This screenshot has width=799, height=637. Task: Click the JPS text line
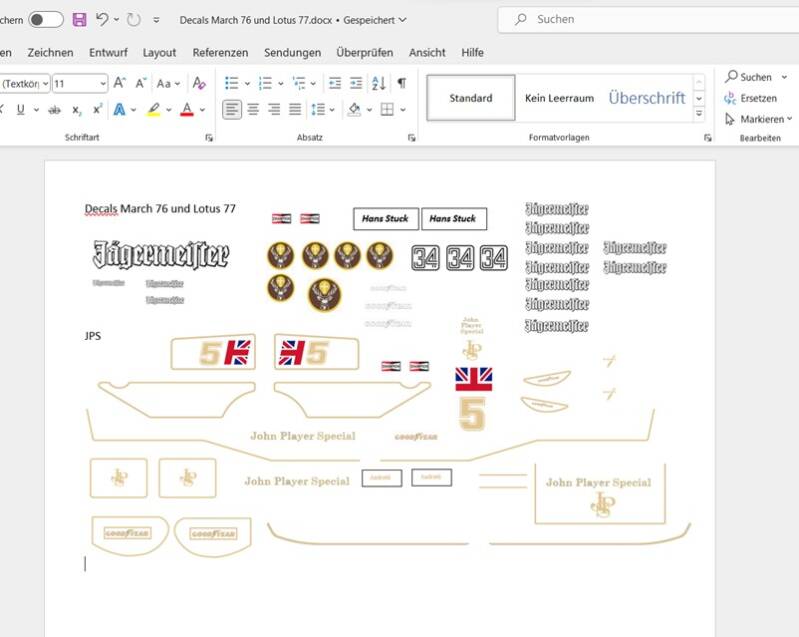93,336
